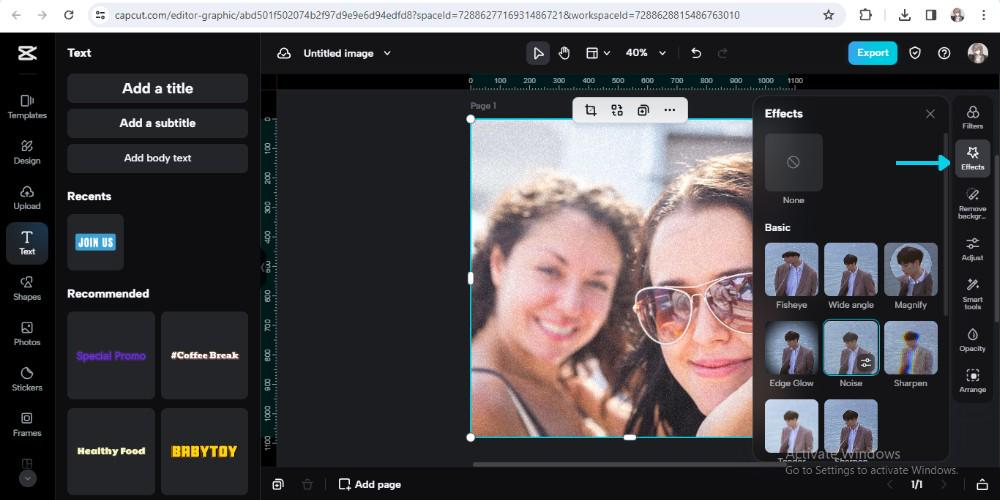Click the browser address bar URL
Screen dimensions: 1000x500
pos(427,15)
